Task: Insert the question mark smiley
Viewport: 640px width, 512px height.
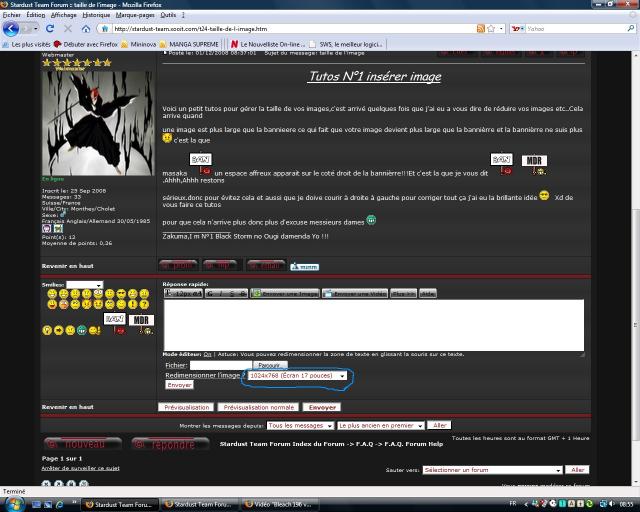Action: [x=144, y=304]
